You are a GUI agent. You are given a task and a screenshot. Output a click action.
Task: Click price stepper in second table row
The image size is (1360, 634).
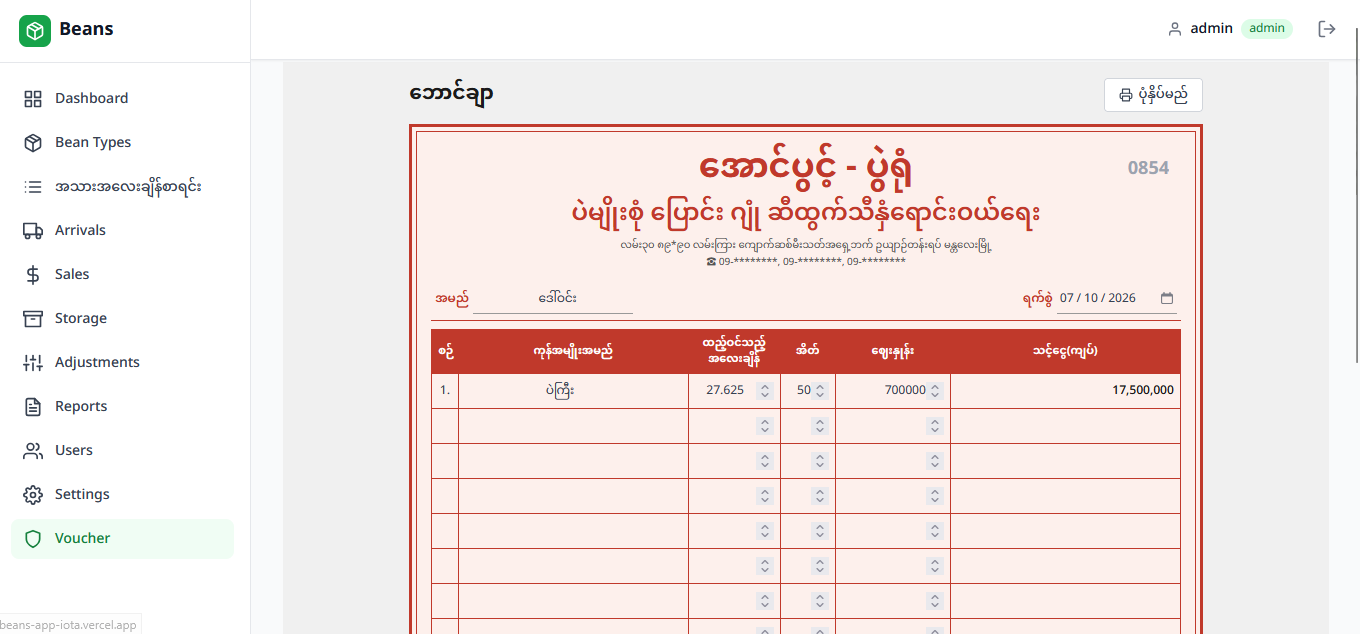click(935, 426)
